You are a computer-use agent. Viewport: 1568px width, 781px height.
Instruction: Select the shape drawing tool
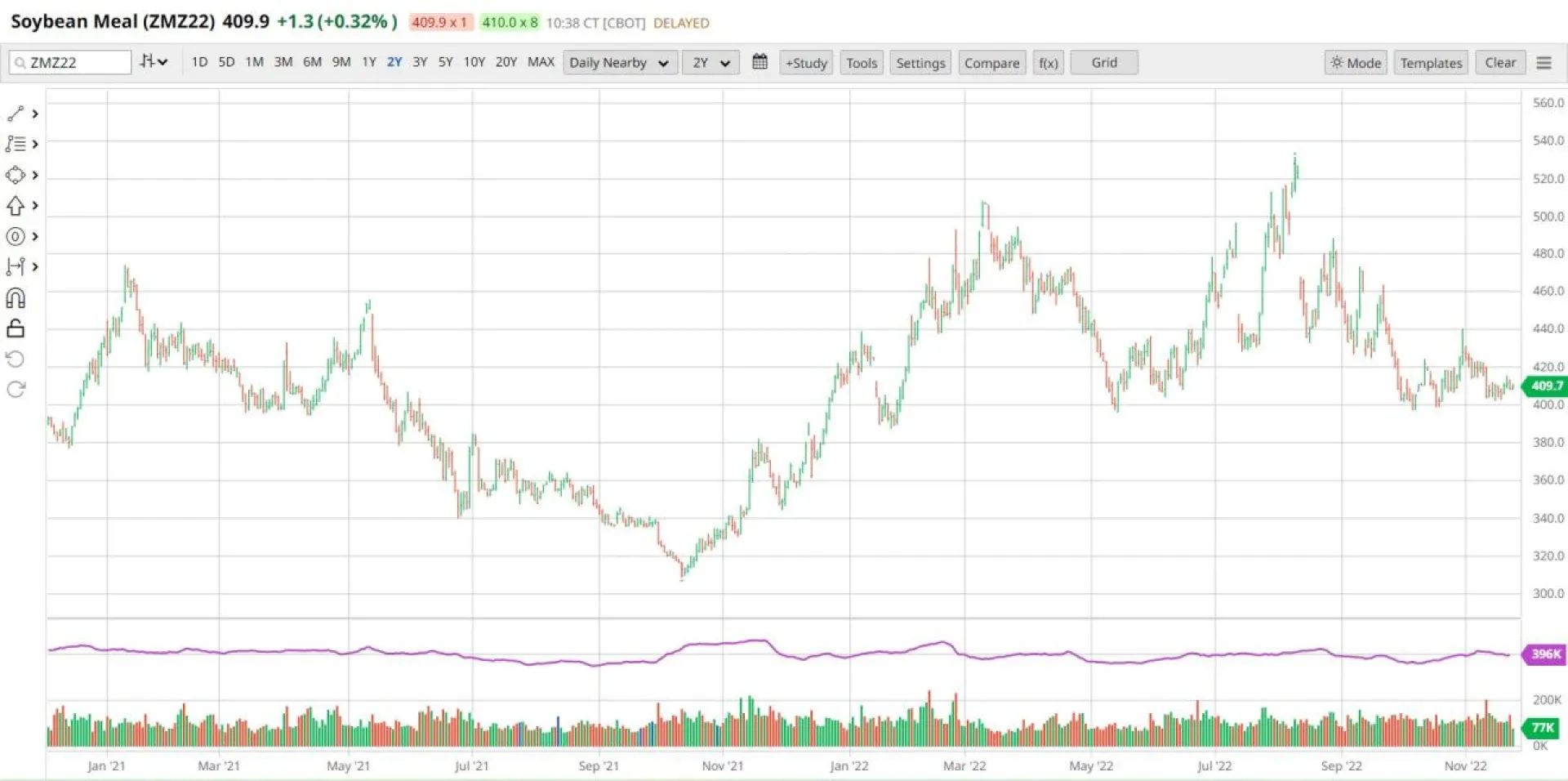click(x=15, y=174)
